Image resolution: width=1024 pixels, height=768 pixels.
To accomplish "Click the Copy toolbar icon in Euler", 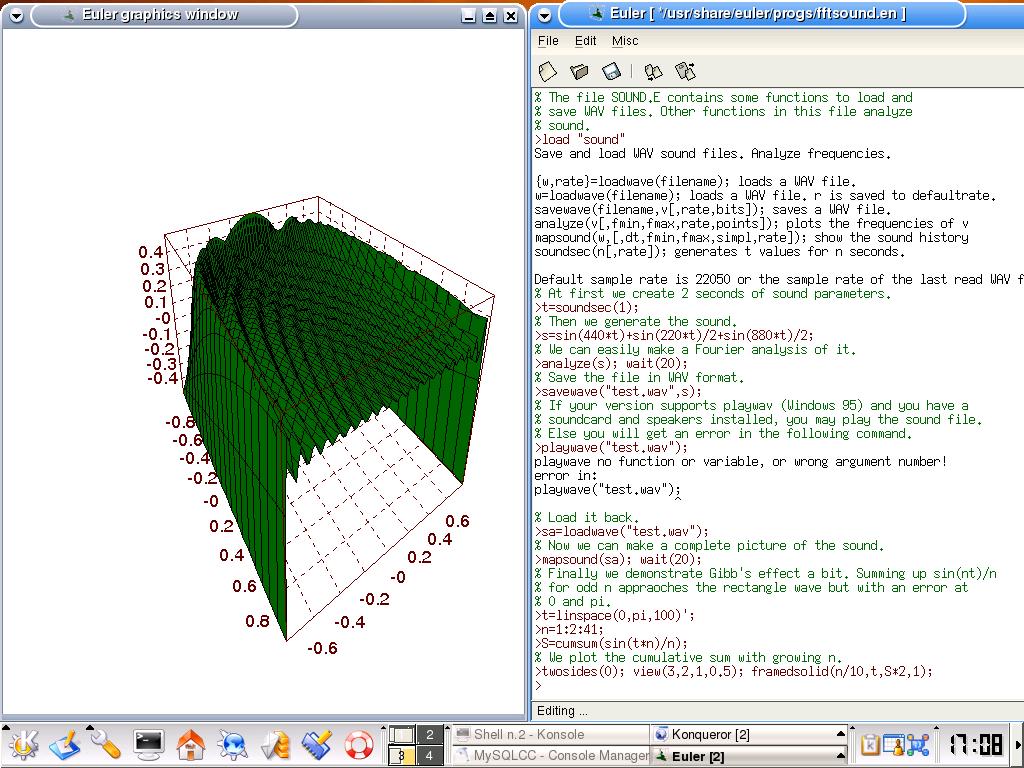I will [653, 71].
